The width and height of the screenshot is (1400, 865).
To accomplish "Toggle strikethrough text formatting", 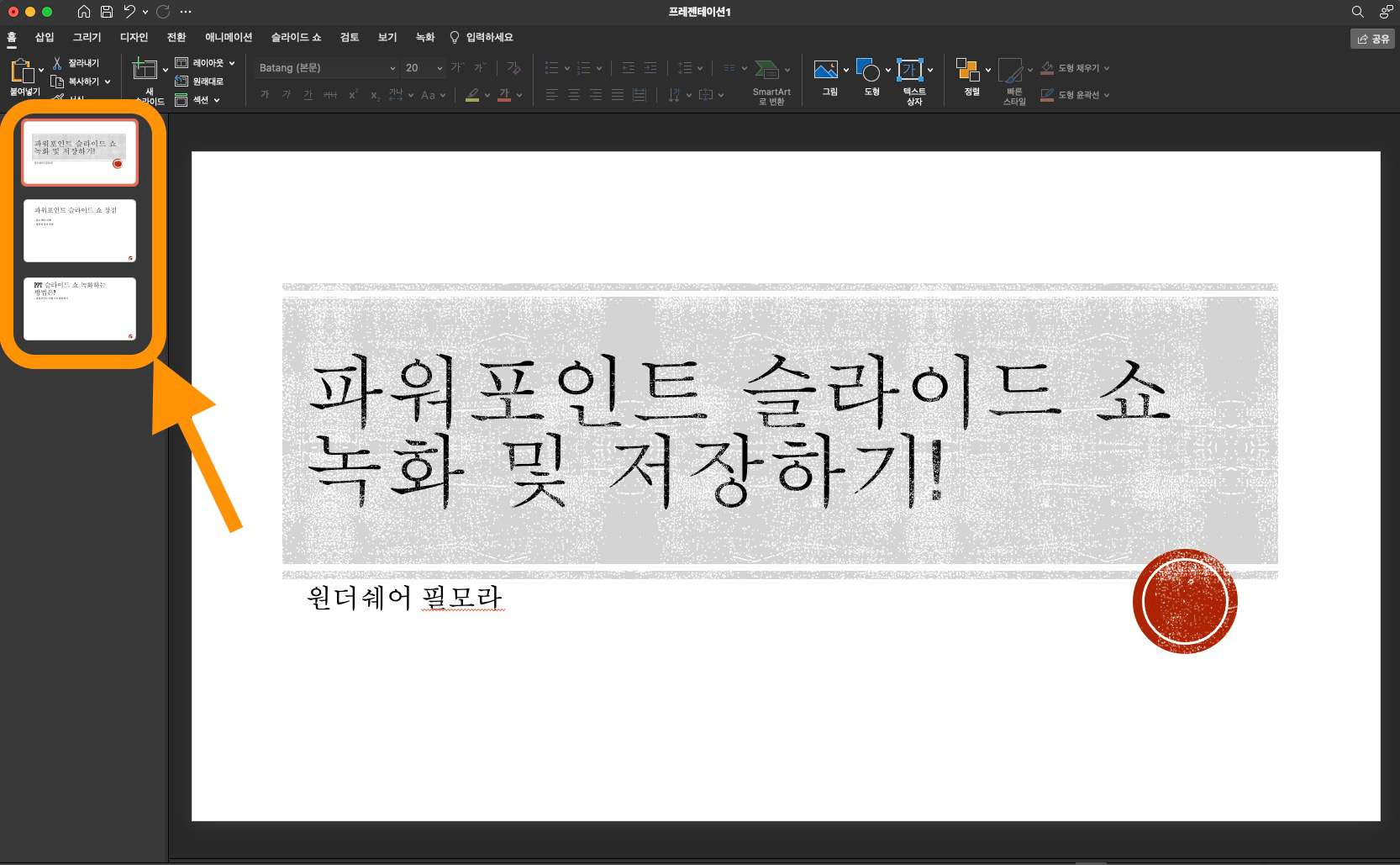I will 330,95.
